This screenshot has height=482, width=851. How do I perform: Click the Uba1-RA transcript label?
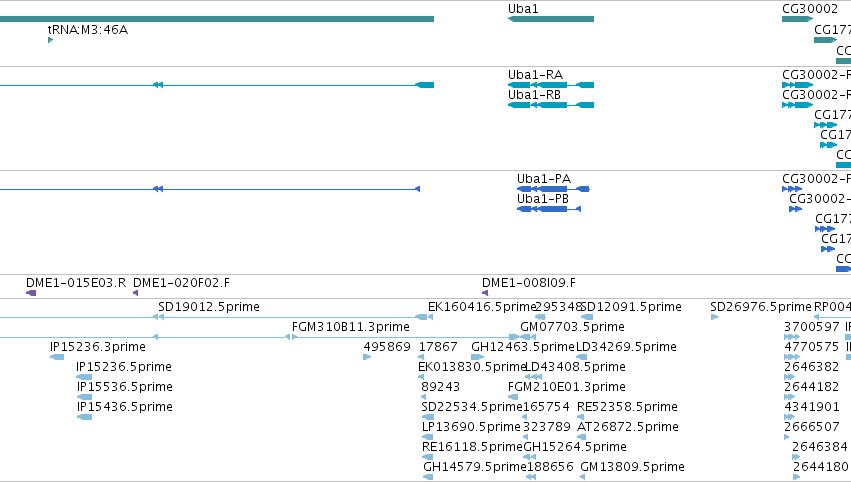tap(535, 75)
